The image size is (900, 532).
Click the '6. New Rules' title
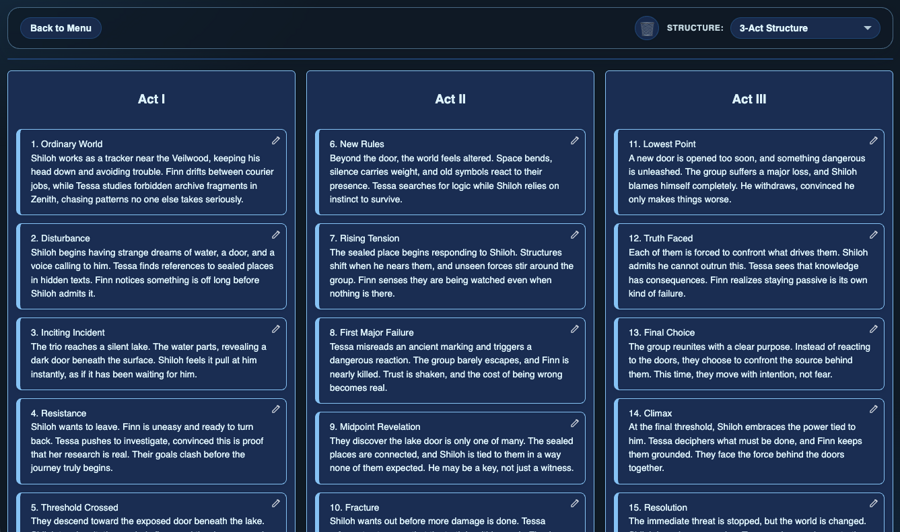click(356, 144)
